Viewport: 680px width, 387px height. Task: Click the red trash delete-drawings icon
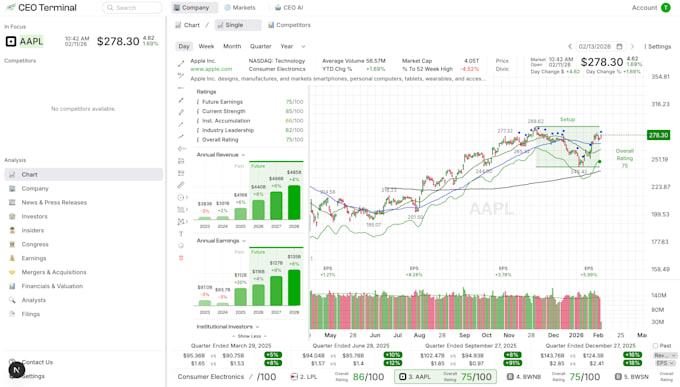pos(181,258)
